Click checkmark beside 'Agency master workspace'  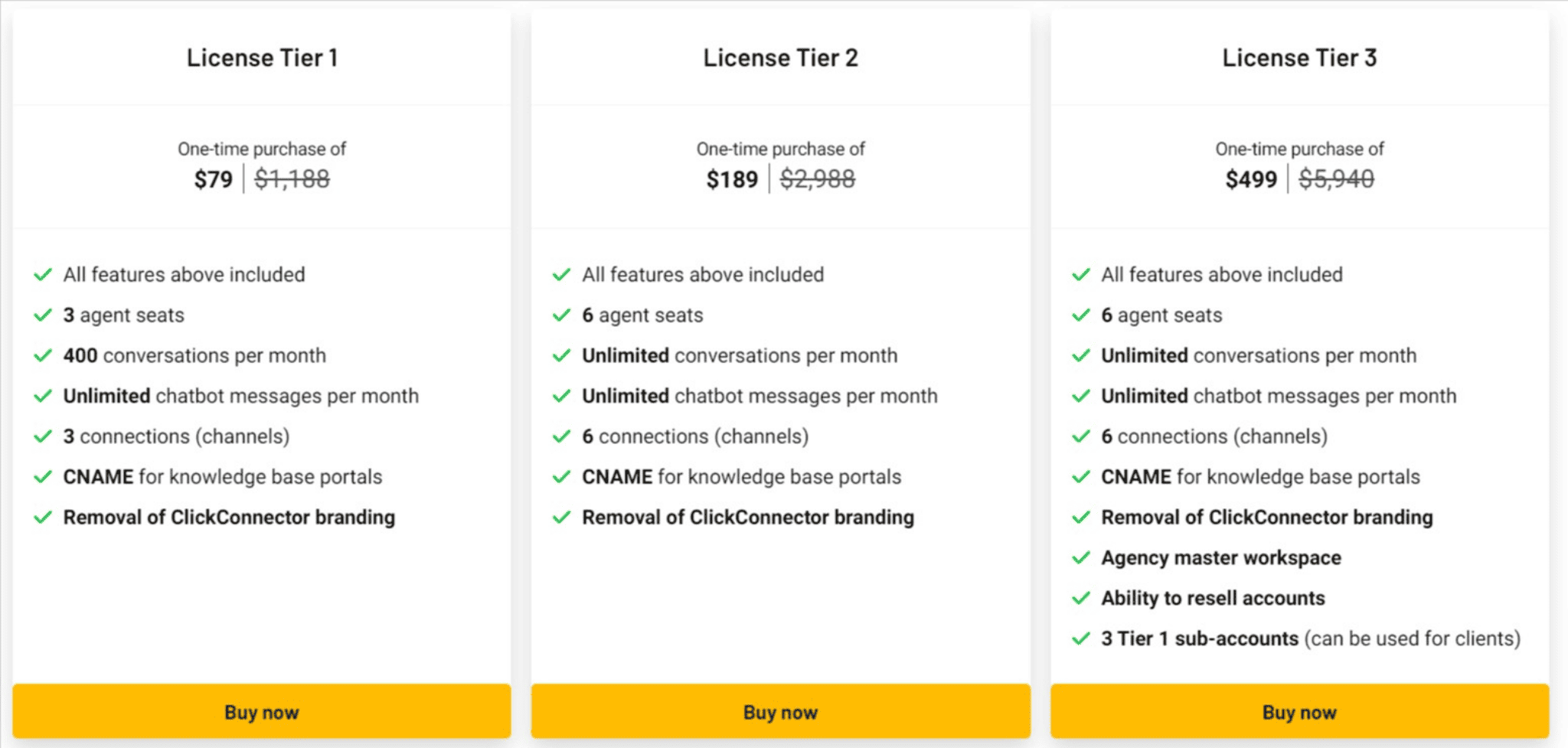[x=1081, y=557]
